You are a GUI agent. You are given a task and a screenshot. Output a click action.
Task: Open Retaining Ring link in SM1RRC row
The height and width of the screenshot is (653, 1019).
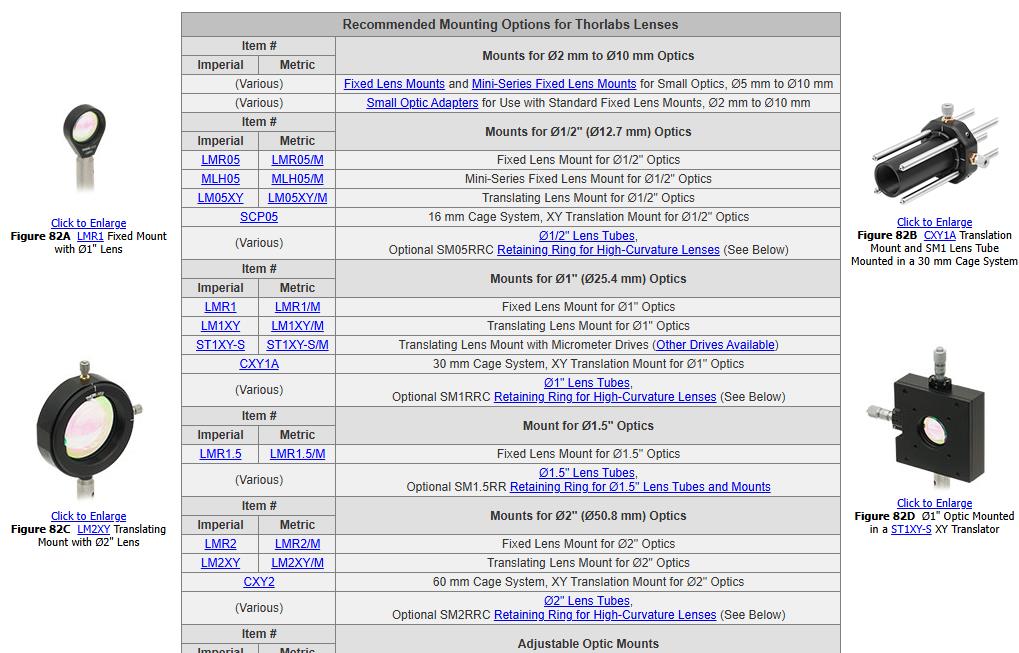point(605,396)
